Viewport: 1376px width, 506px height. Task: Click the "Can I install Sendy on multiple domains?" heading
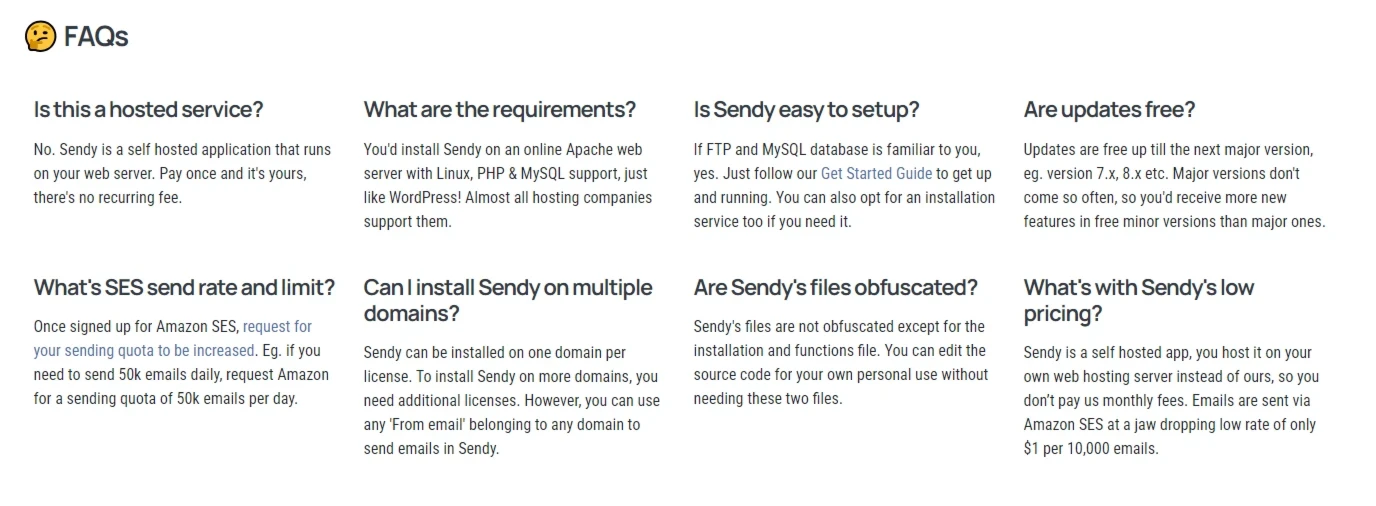pyautogui.click(x=507, y=300)
